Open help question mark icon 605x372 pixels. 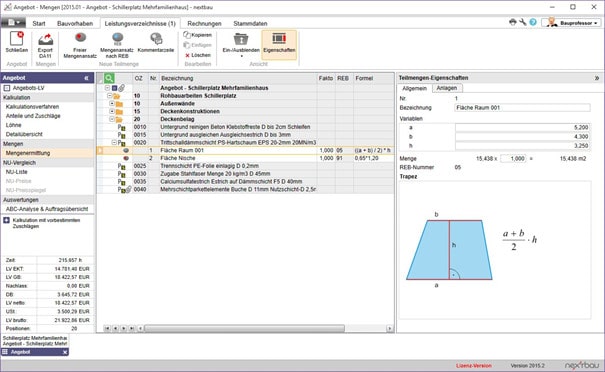[533, 22]
